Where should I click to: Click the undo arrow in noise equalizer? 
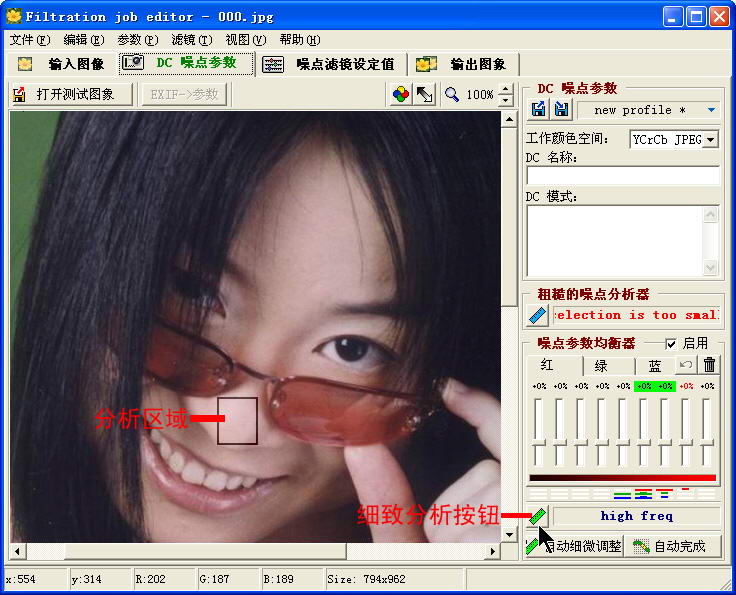coord(686,366)
